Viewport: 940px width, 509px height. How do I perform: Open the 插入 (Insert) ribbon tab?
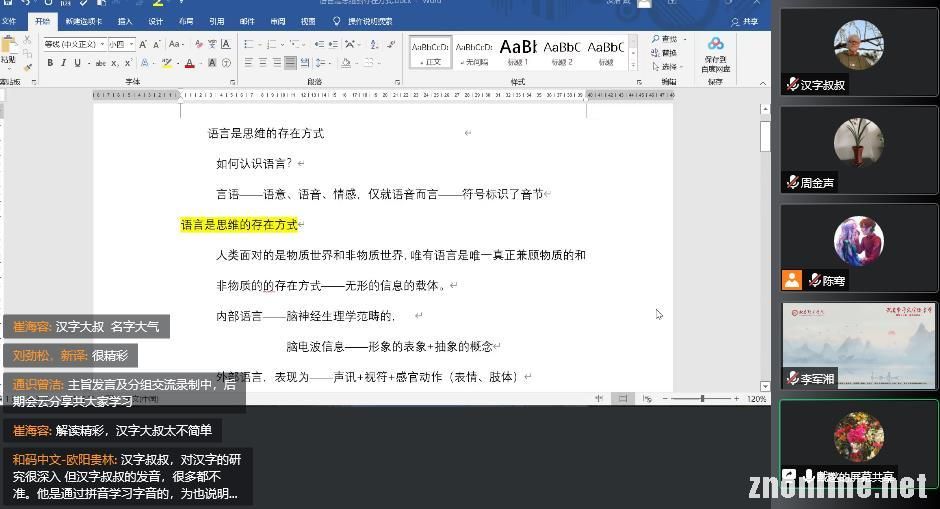(x=125, y=21)
